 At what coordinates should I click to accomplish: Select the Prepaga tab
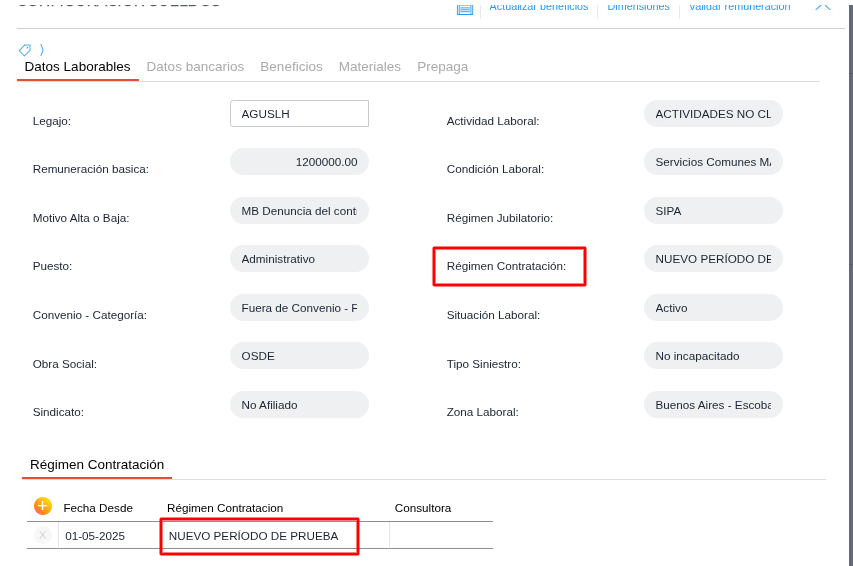point(442,67)
